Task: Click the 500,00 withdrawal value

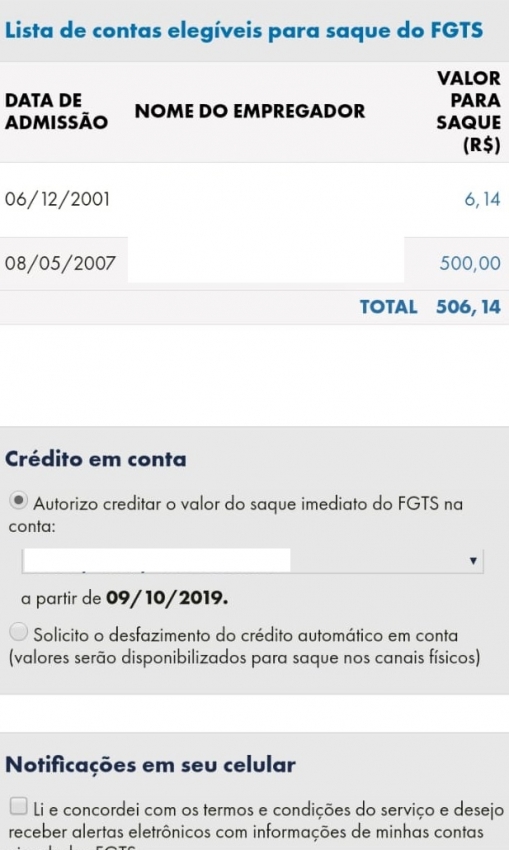Action: 470,263
